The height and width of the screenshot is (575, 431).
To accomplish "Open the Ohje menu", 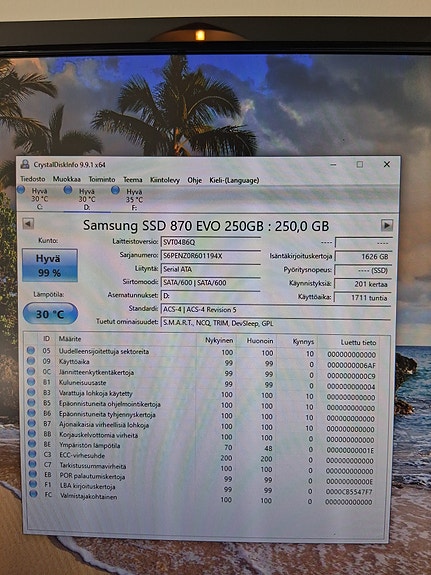I will [x=194, y=180].
